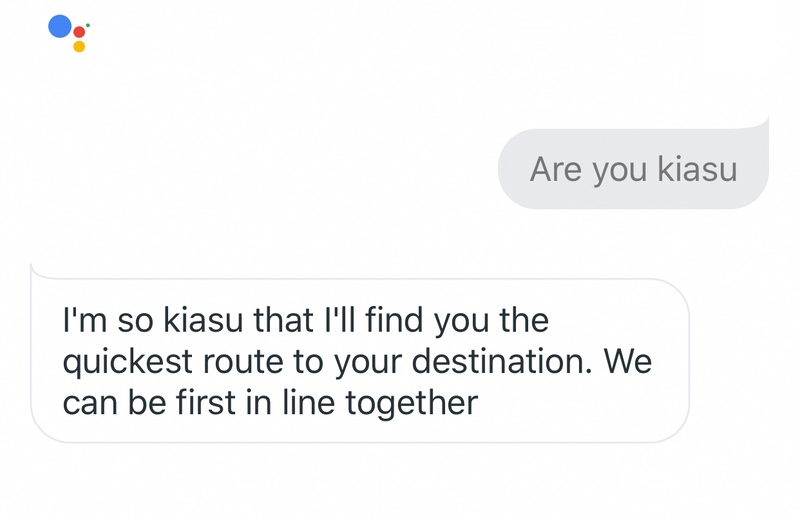Click the Assistant's reply bubble
This screenshot has height=517, width=800.
(360, 361)
